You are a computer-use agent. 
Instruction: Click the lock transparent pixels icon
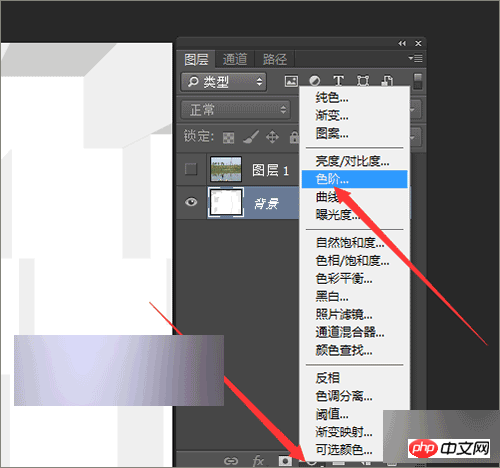point(228,137)
